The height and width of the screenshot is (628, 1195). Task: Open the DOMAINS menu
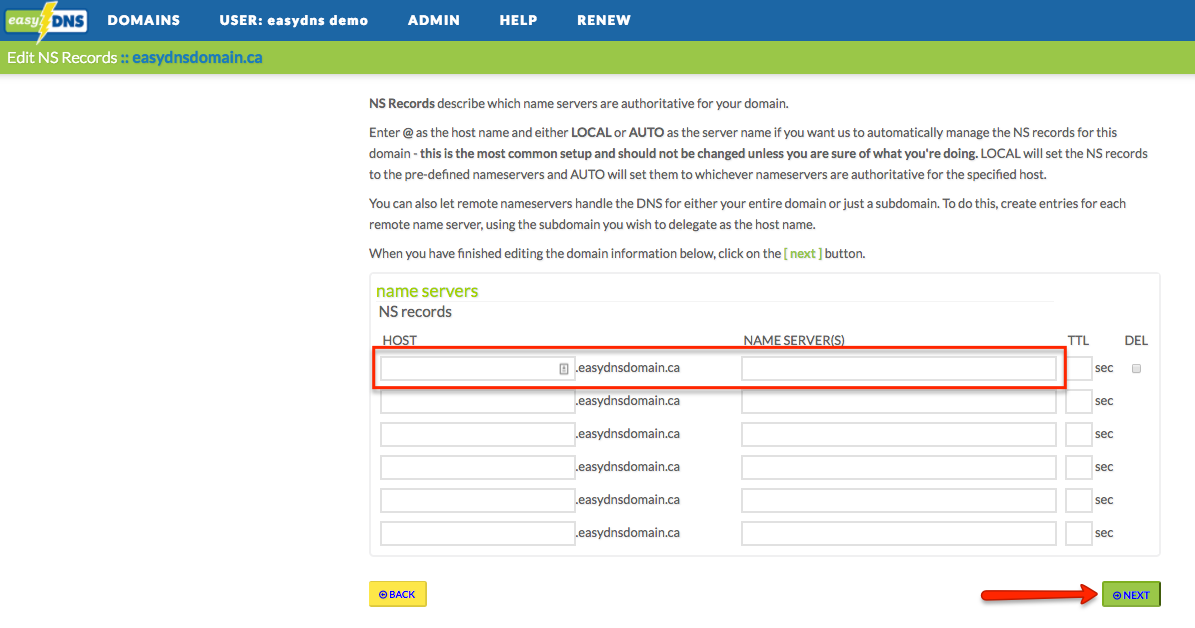pyautogui.click(x=144, y=21)
